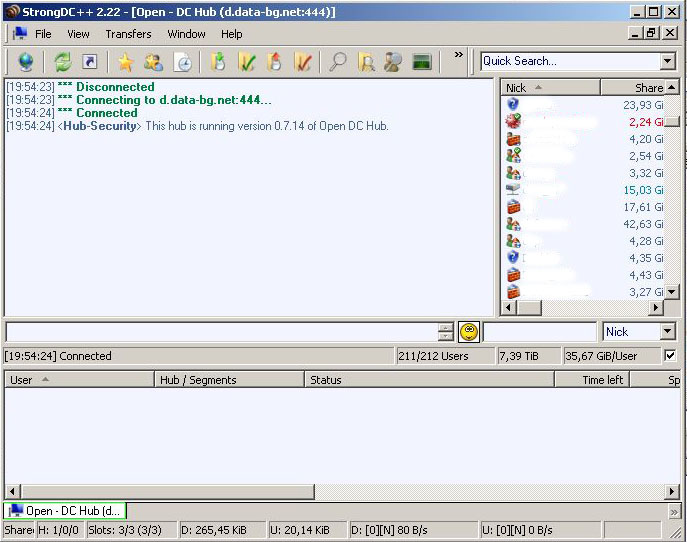Click transfers horizontal scrollbar right arrow
Image resolution: width=687 pixels, height=542 pixels.
point(672,491)
